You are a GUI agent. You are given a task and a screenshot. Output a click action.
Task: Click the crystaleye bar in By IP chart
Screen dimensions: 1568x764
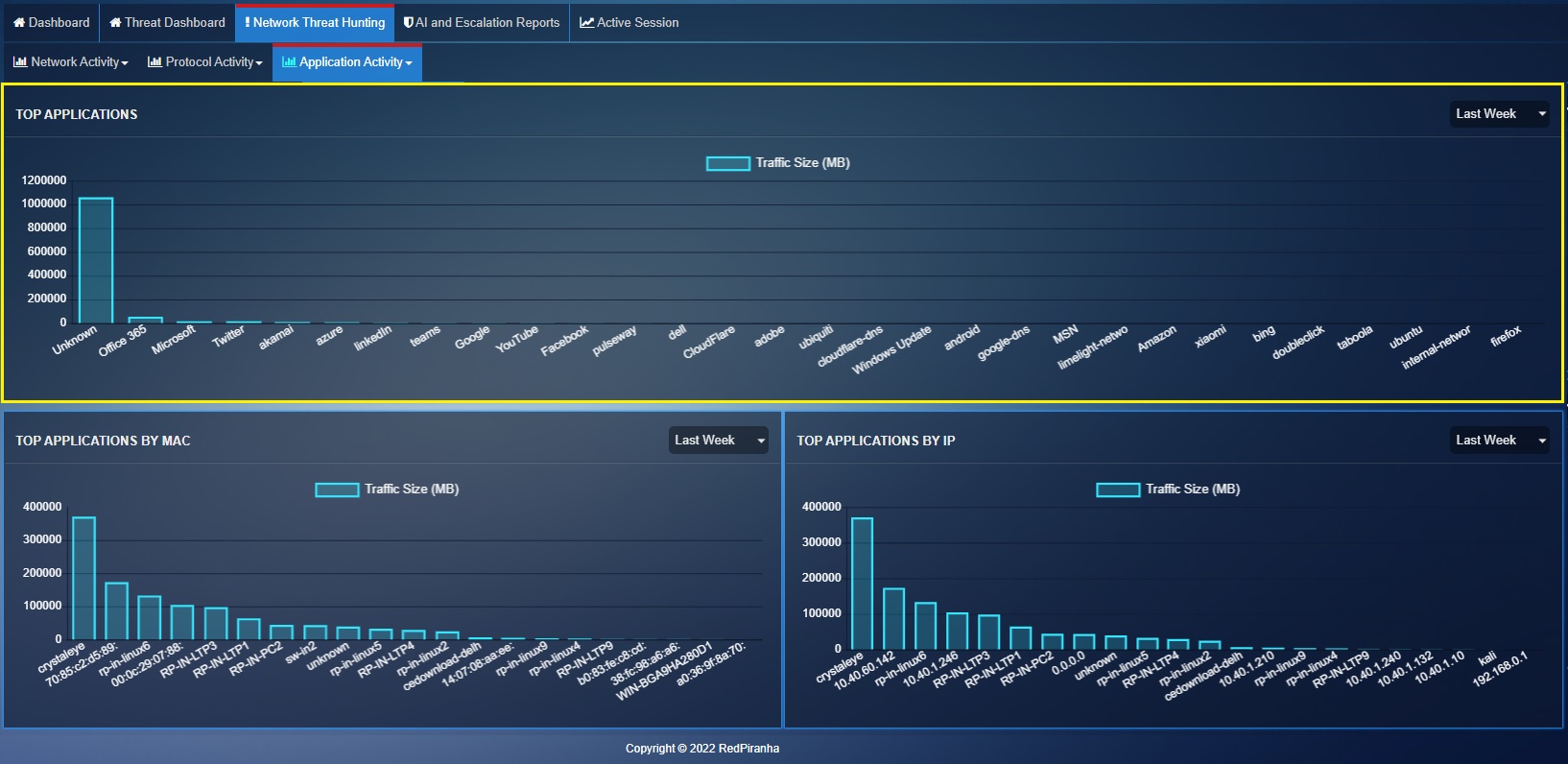[862, 584]
